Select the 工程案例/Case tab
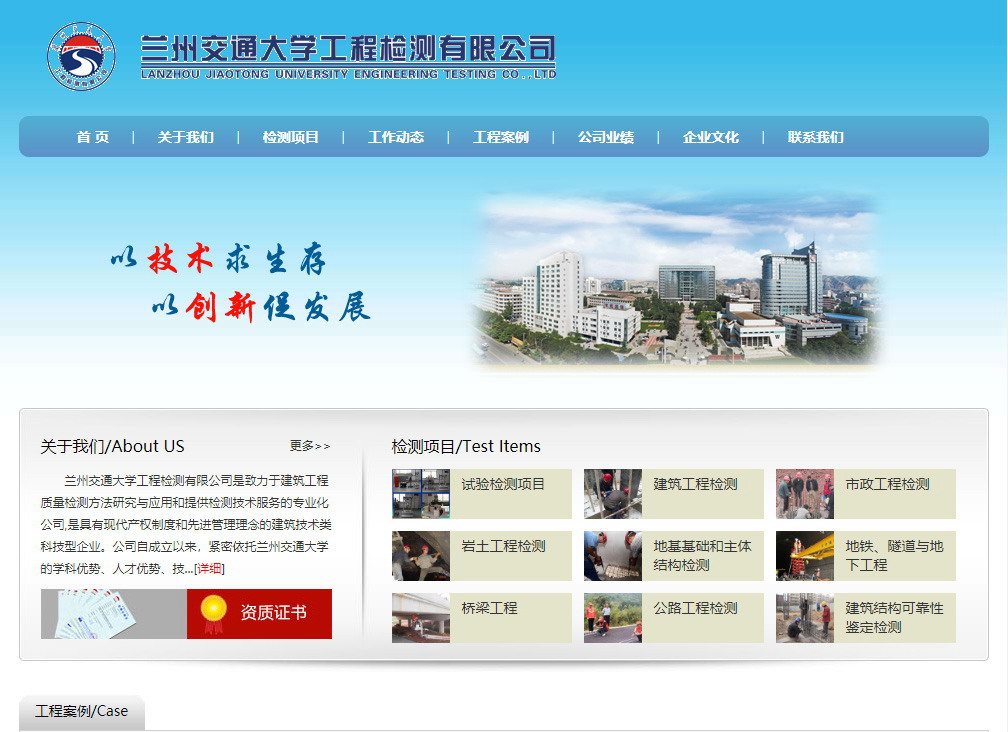The image size is (1008, 732). point(82,711)
